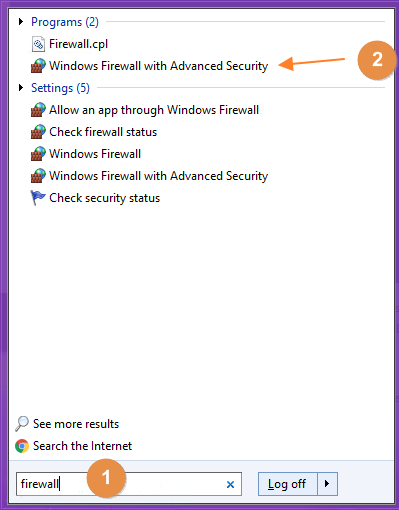This screenshot has height=510, width=399.
Task: Open the shutdown options arrow beside Log off
Action: (327, 484)
